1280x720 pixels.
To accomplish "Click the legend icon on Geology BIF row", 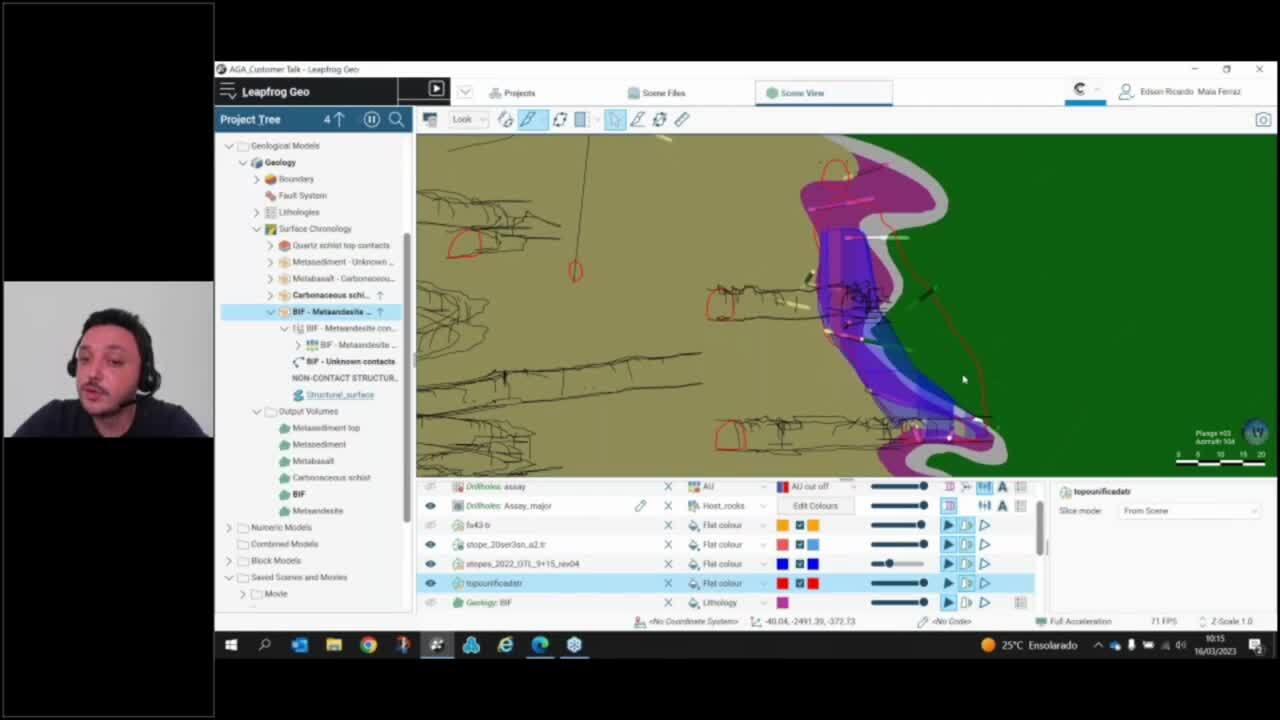I will click(1020, 603).
